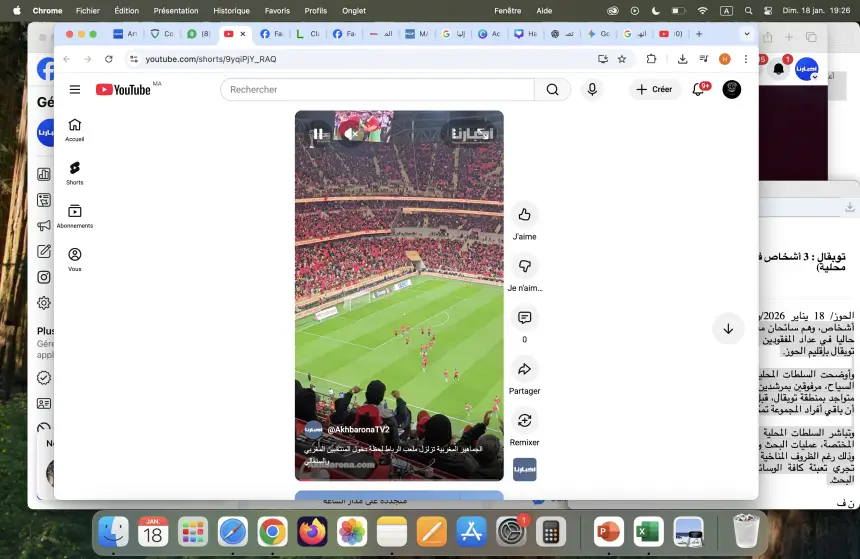Skip to next Short with down arrow
860x559 pixels.
728,328
